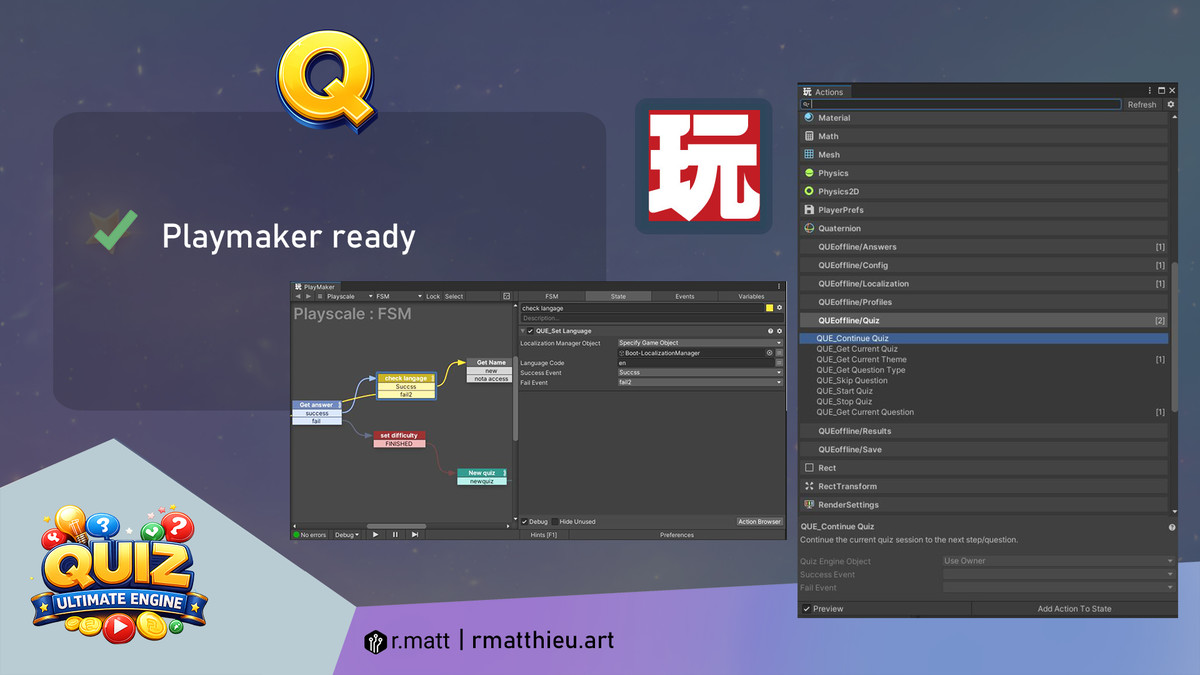1200x675 pixels.
Task: Select the Actions window tab
Action: pos(824,92)
